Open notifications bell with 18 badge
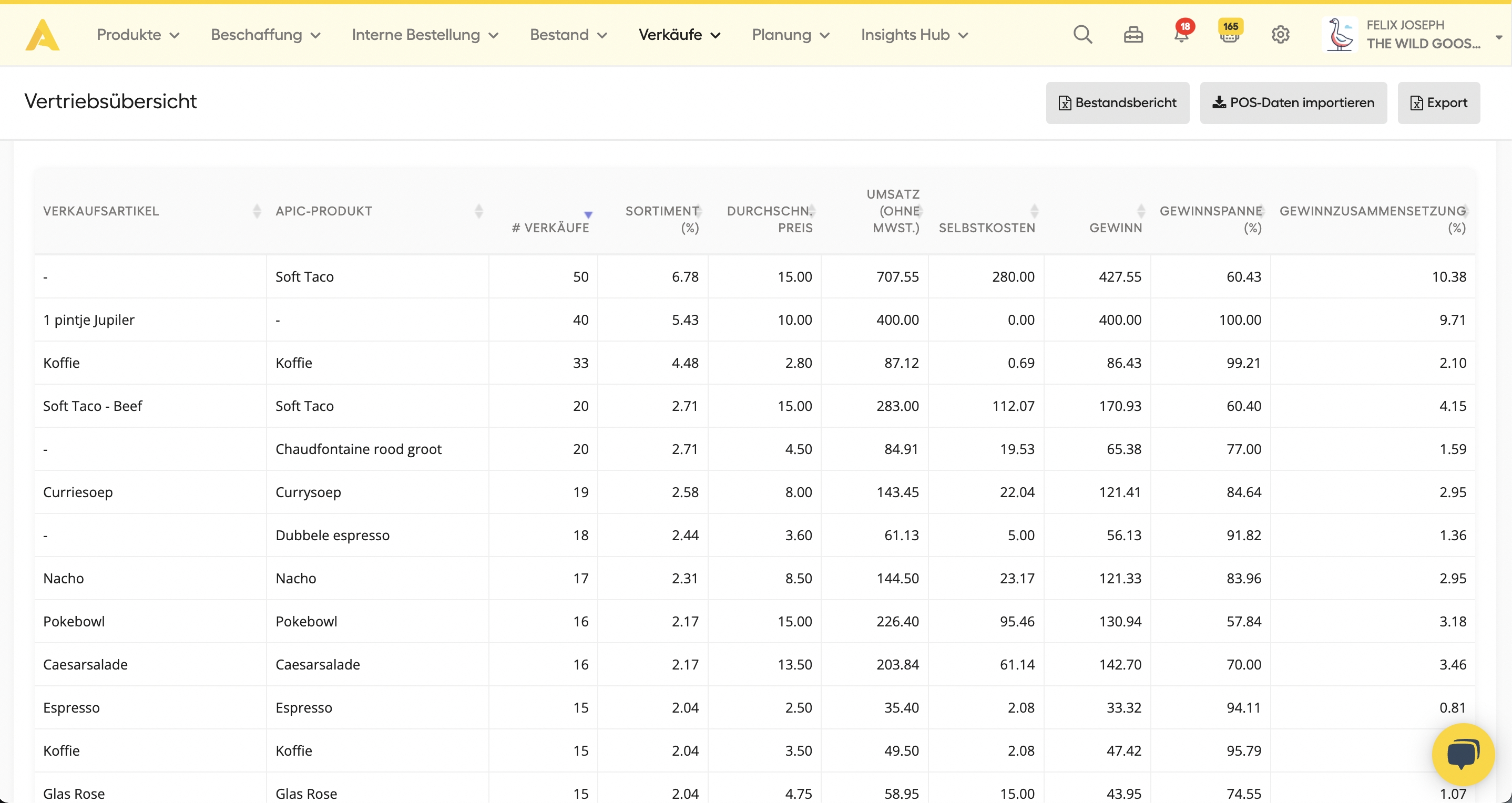The height and width of the screenshot is (803, 1512). [1181, 34]
